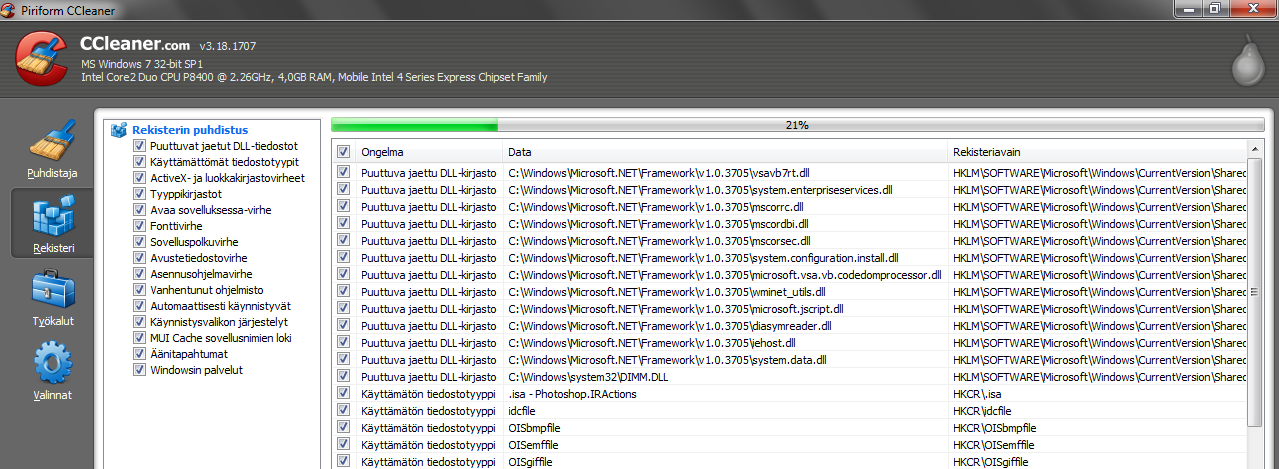Select the HKCR\.isa registry key cell
Image resolution: width=1279 pixels, height=469 pixels.
coord(978,394)
